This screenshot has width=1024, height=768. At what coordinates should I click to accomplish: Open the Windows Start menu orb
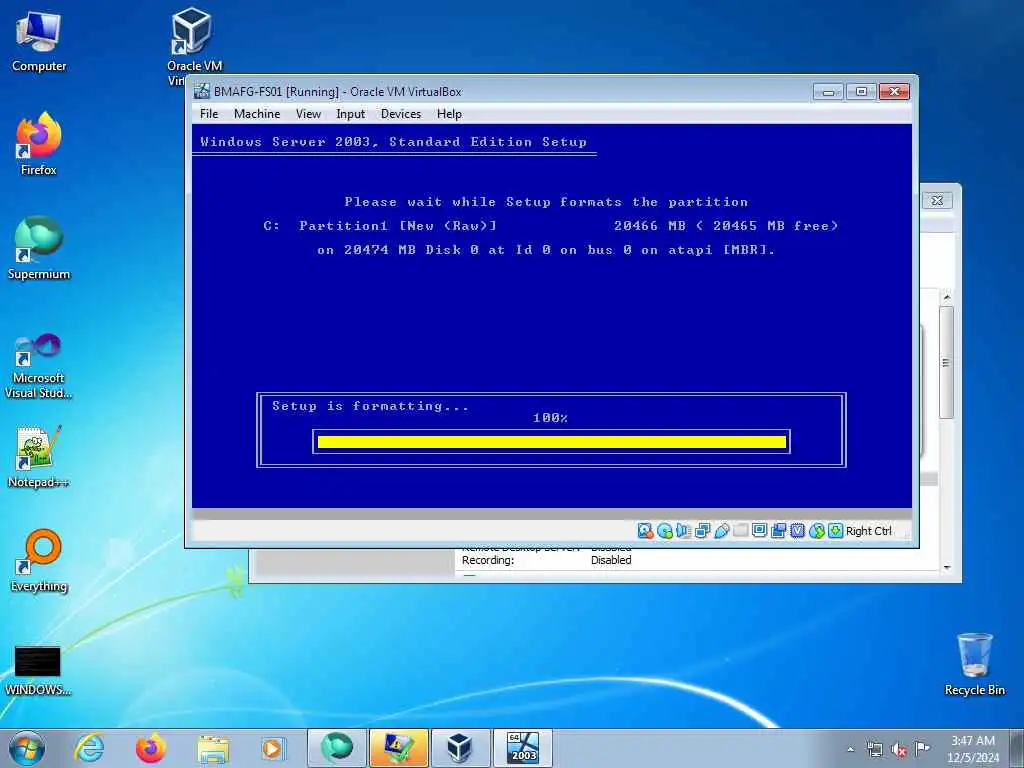(27, 748)
